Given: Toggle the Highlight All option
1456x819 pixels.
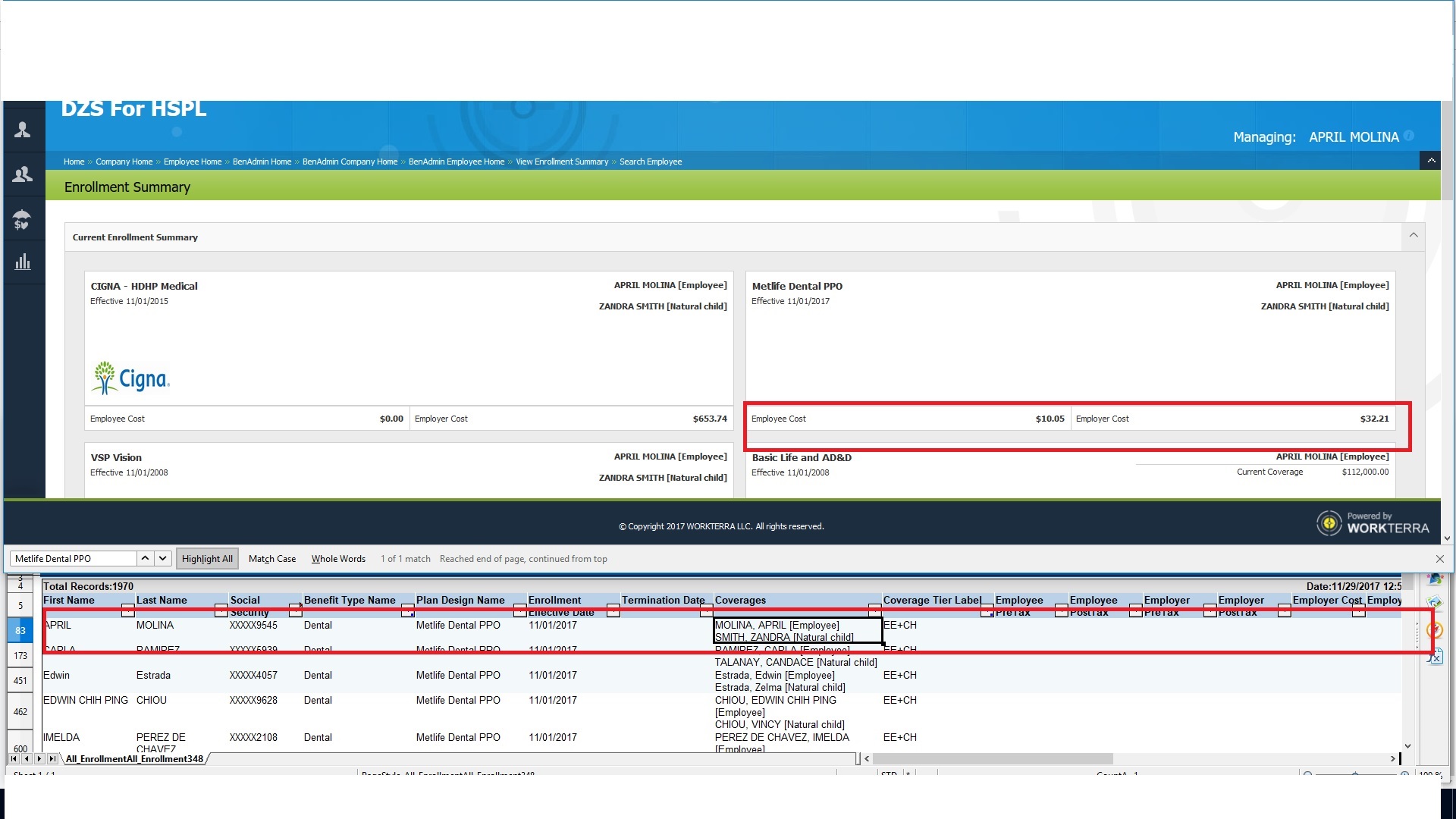Looking at the screenshot, I should coord(207,559).
